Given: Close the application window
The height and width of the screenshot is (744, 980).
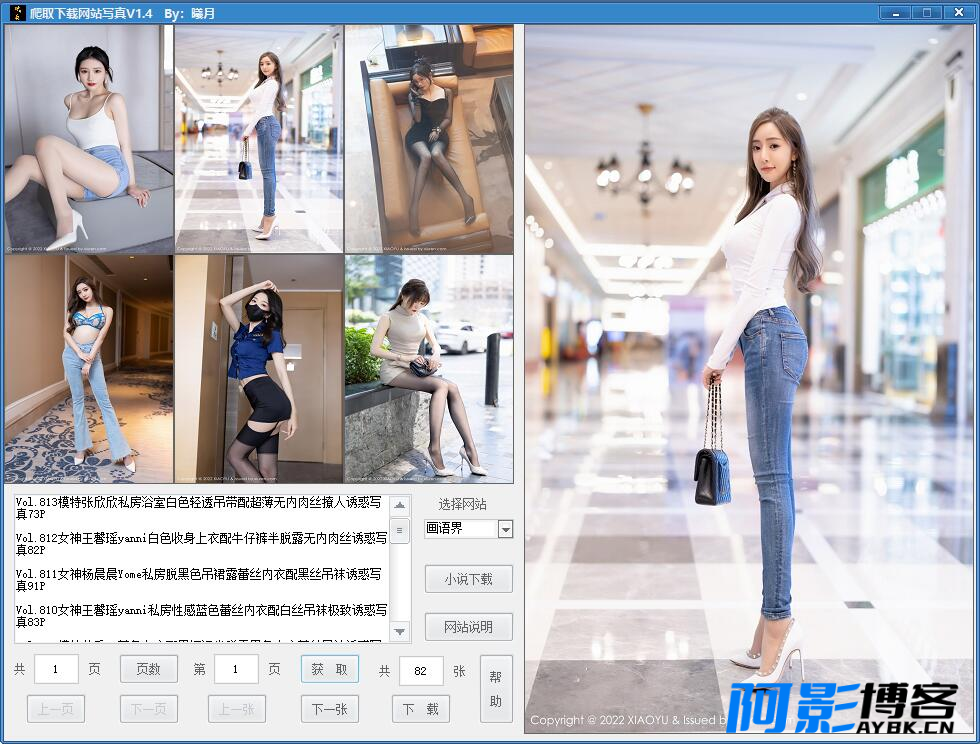Looking at the screenshot, I should click(x=959, y=13).
